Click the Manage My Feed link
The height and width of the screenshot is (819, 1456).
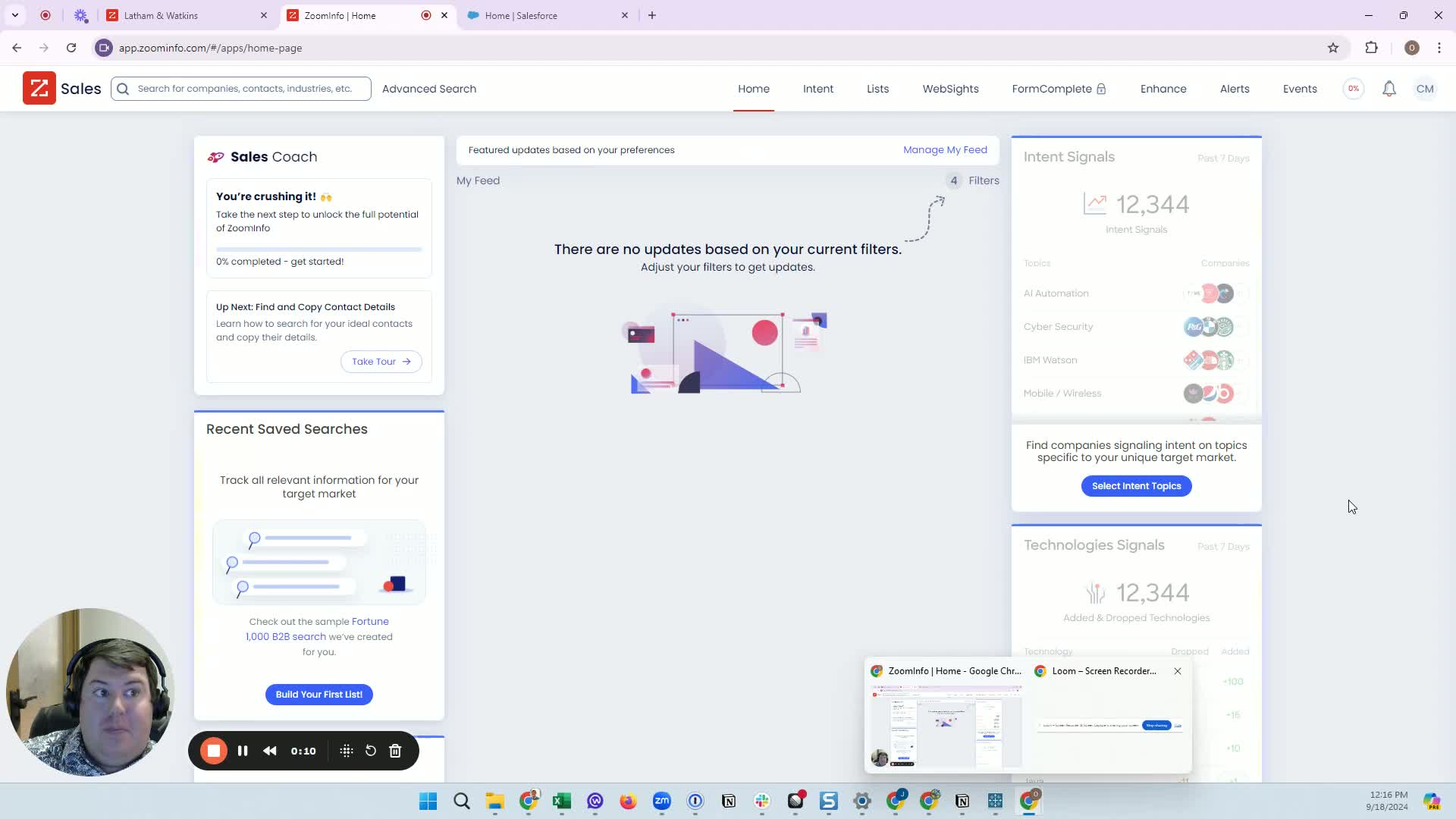(x=945, y=150)
